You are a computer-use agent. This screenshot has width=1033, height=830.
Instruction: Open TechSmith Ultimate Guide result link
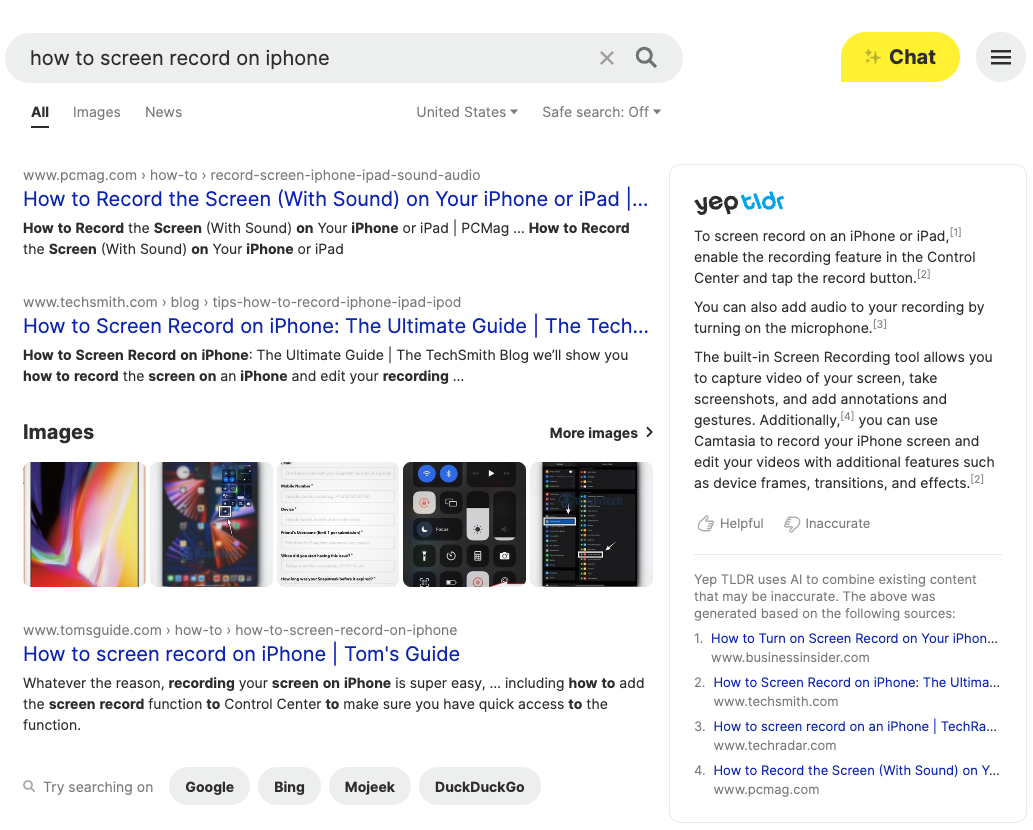[x=335, y=326]
